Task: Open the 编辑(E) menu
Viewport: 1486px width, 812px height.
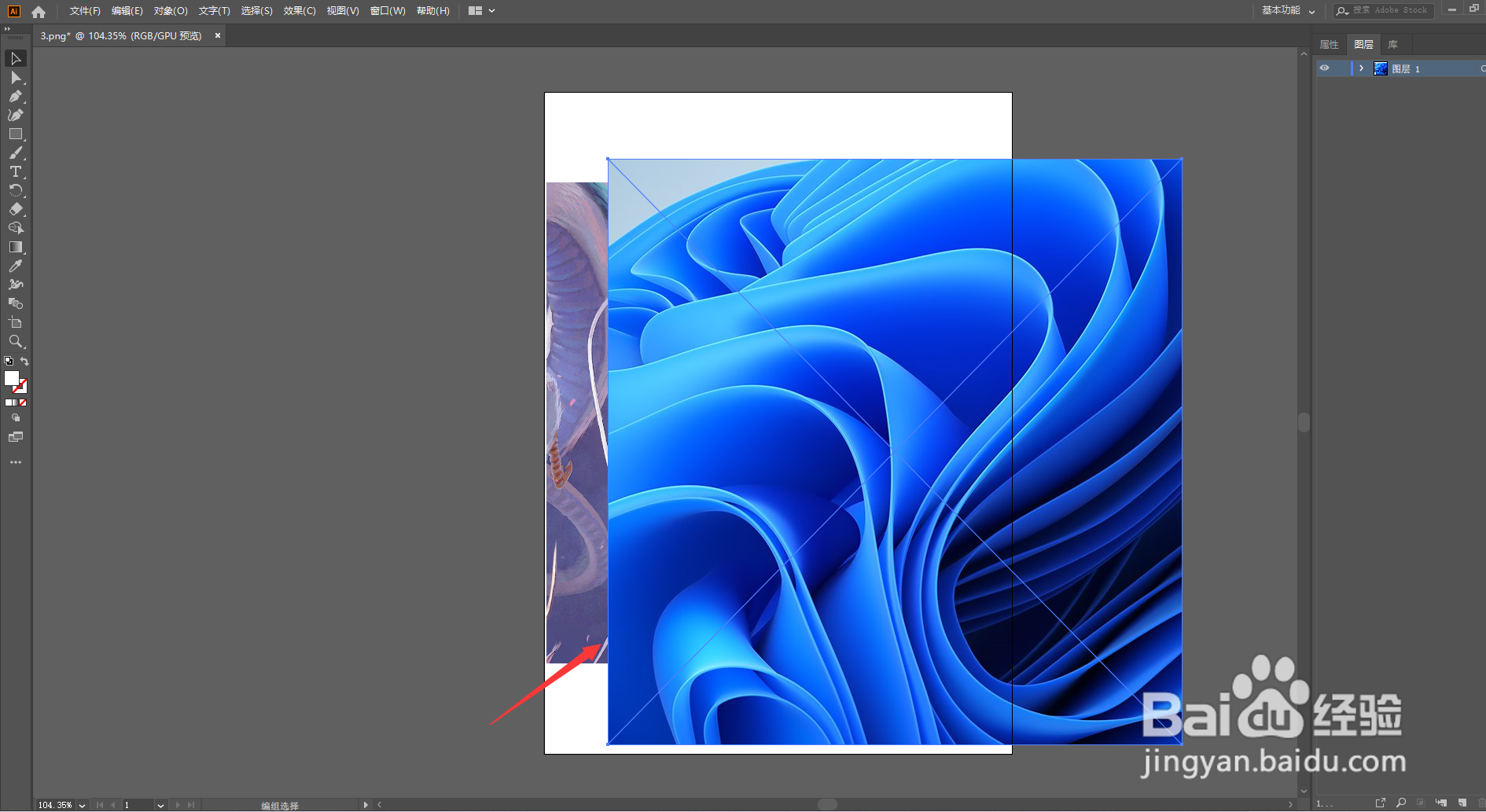Action: coord(127,11)
